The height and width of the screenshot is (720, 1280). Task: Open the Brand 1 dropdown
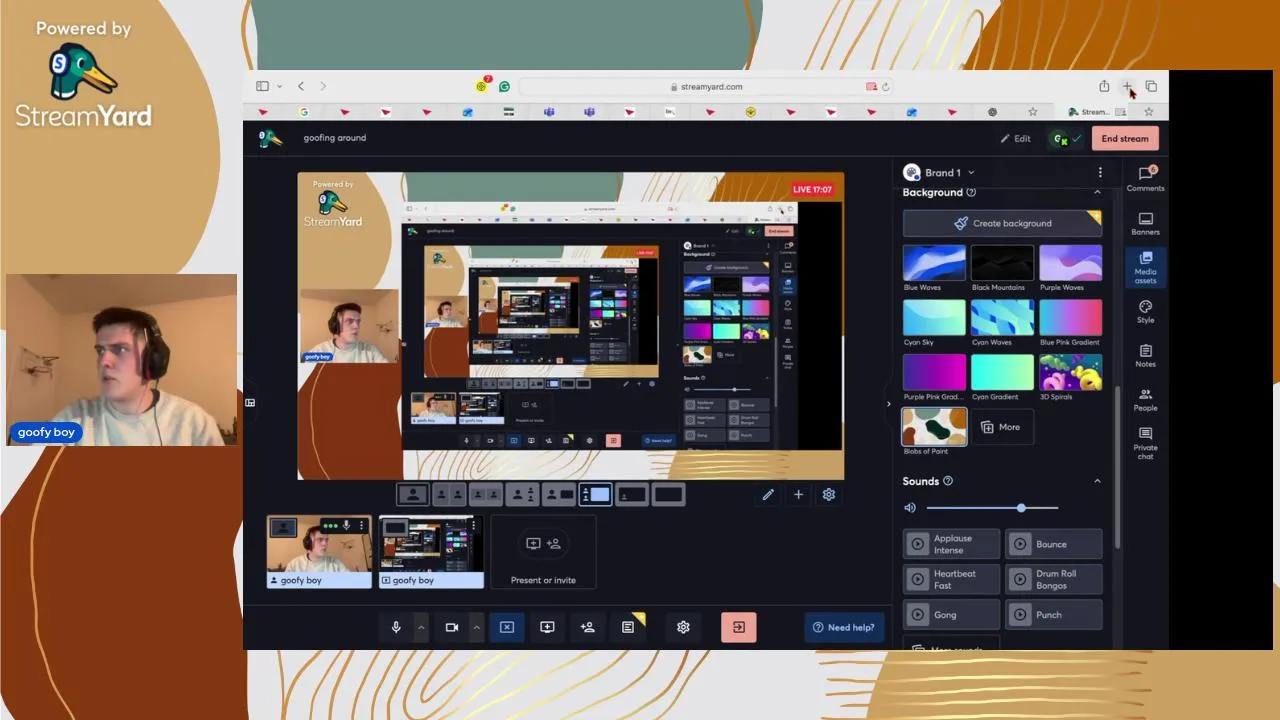939,172
